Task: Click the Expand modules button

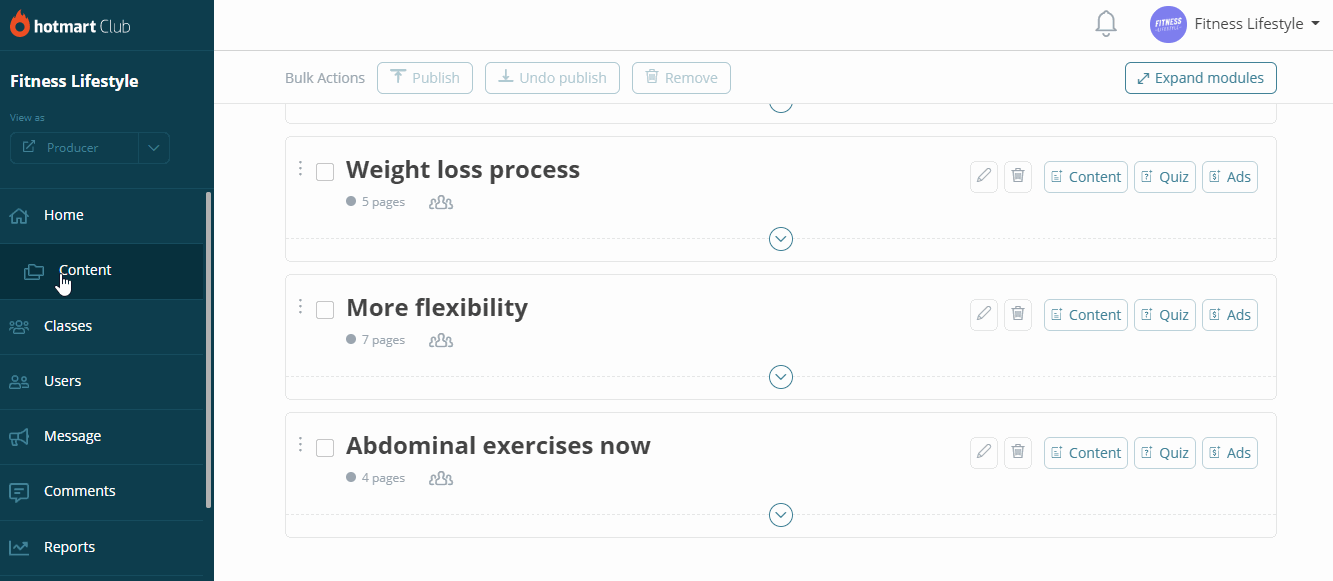Action: [1200, 78]
